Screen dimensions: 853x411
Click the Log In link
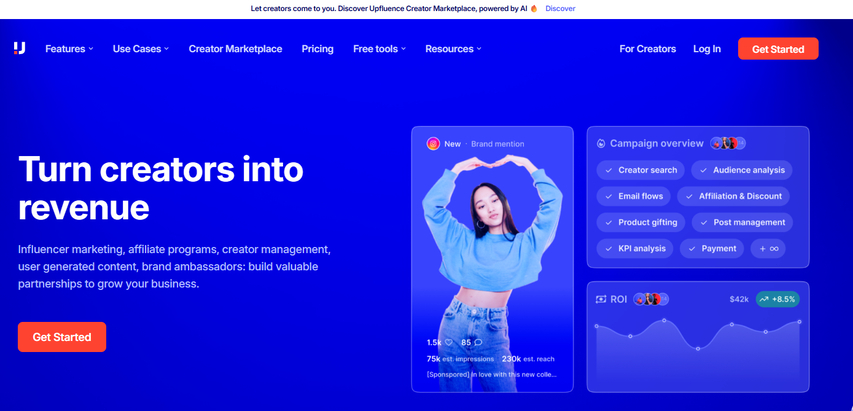coord(707,49)
